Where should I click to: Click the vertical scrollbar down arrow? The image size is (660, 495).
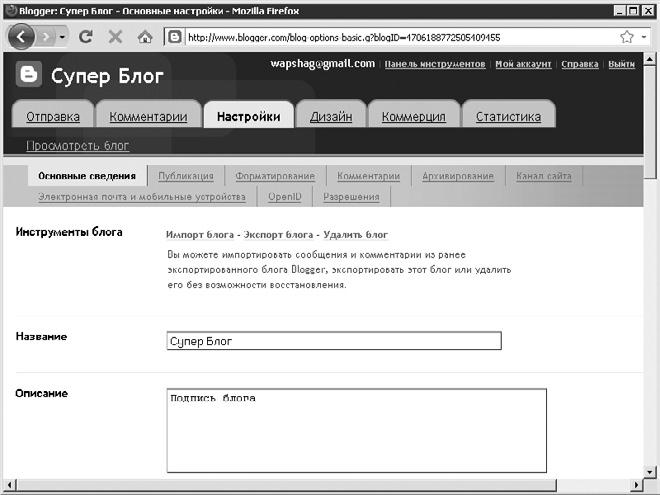coord(649,472)
